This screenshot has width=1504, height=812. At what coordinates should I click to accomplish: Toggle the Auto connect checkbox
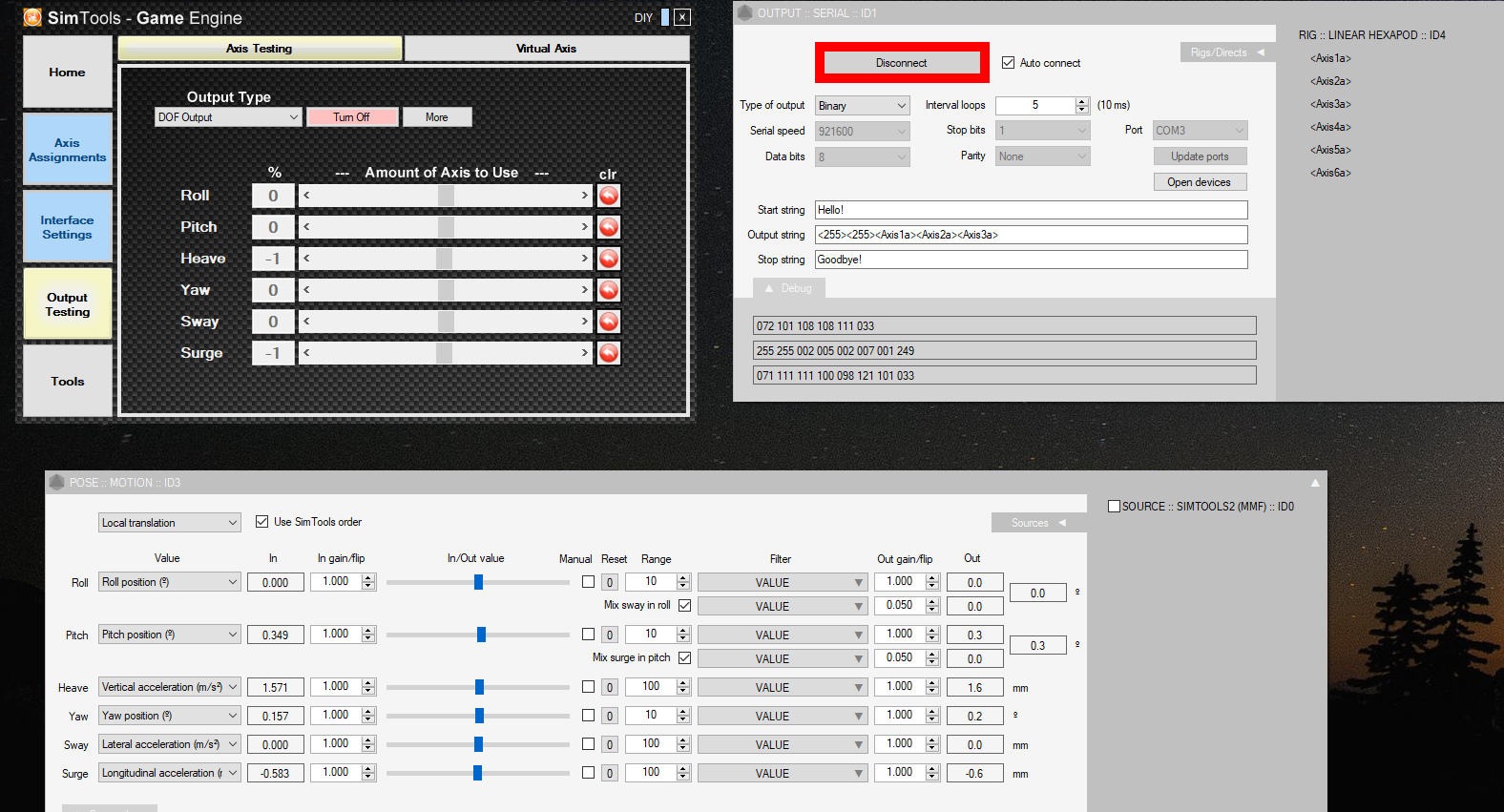click(x=1008, y=63)
